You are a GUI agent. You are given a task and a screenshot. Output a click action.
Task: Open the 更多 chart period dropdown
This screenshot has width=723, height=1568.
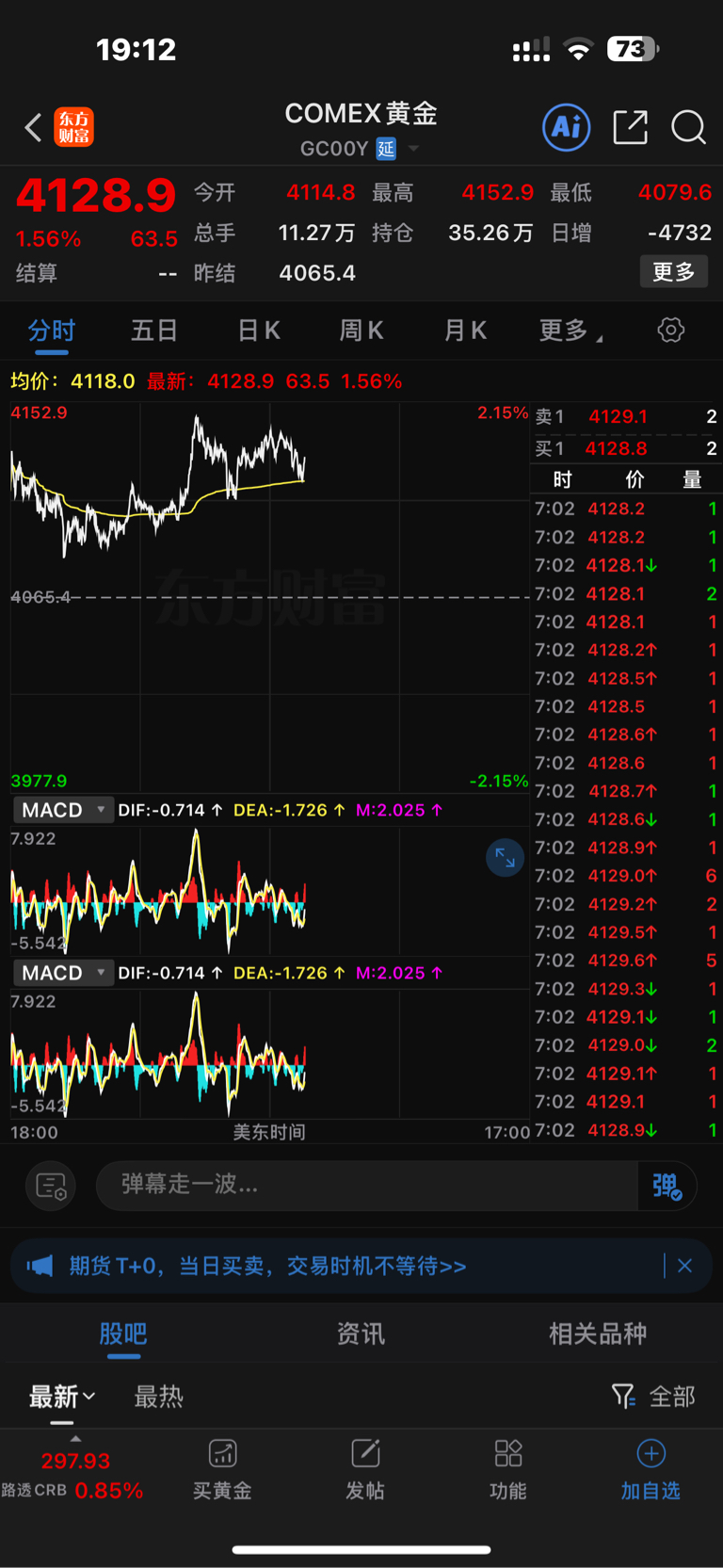tap(571, 330)
